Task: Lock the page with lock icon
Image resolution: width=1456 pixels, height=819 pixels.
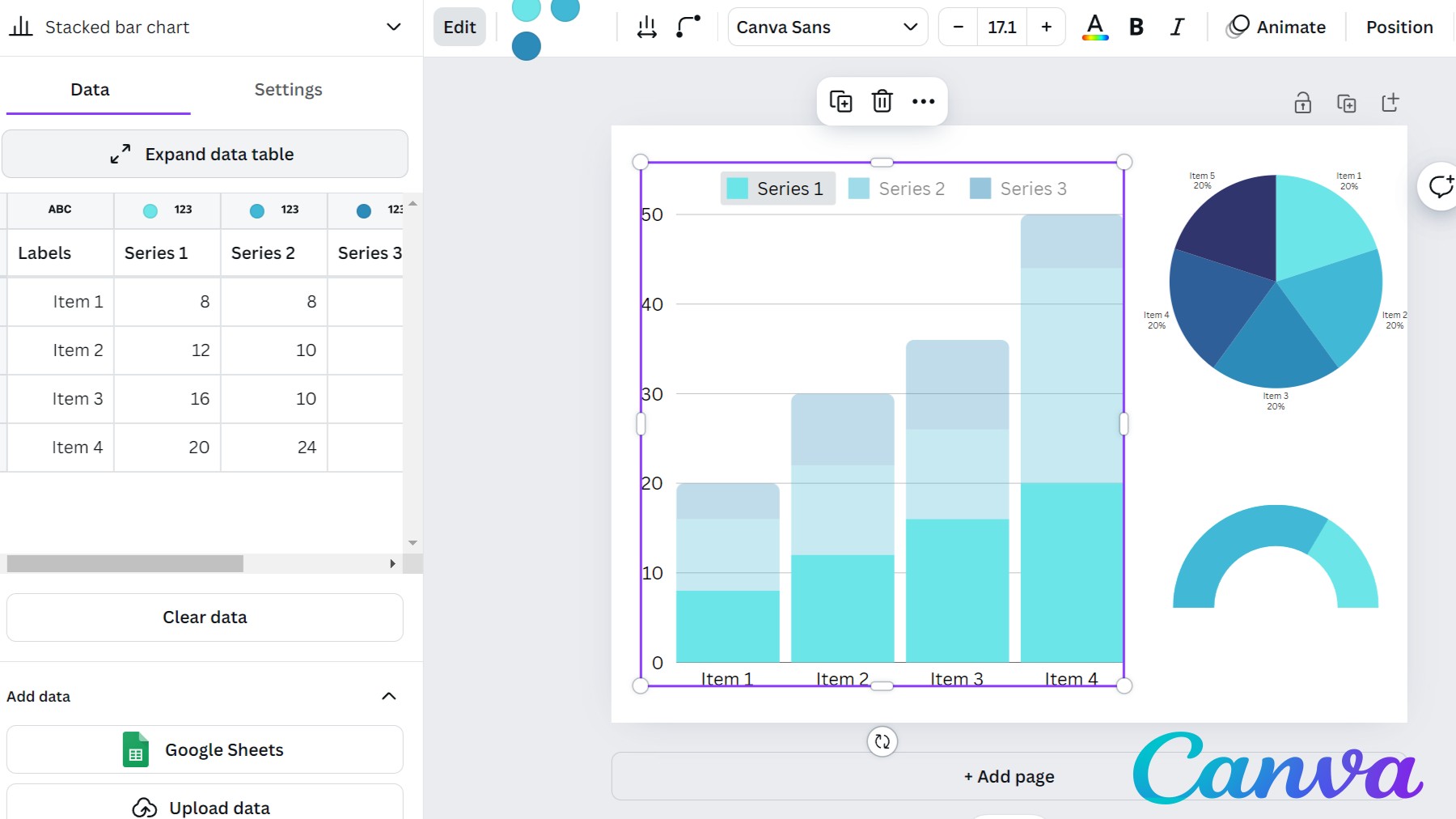Action: [x=1302, y=103]
